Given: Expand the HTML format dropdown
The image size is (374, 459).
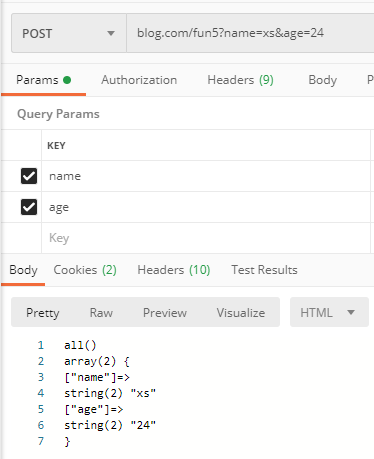Looking at the screenshot, I should coord(329,312).
